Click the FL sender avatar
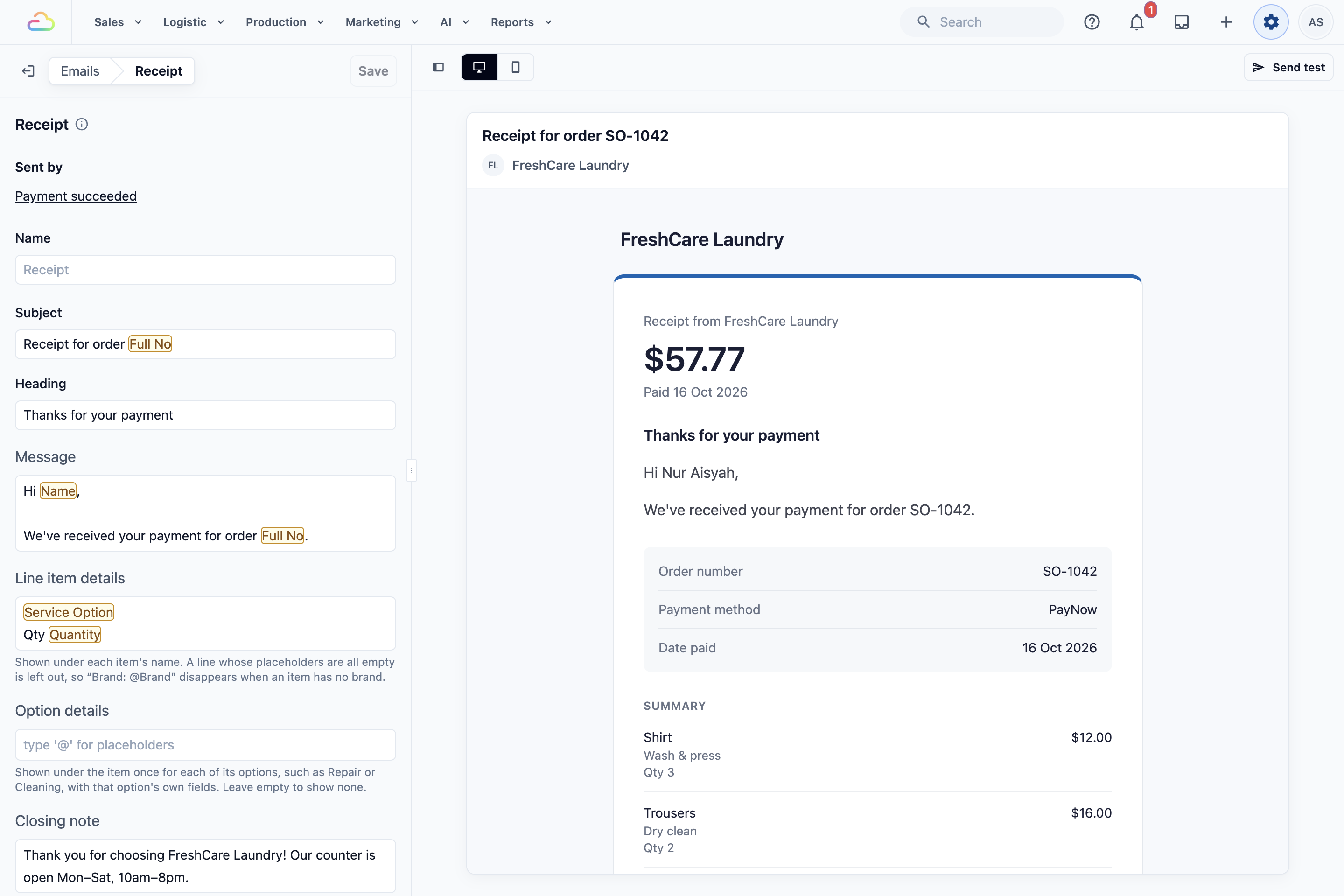The width and height of the screenshot is (1344, 896). [x=493, y=165]
